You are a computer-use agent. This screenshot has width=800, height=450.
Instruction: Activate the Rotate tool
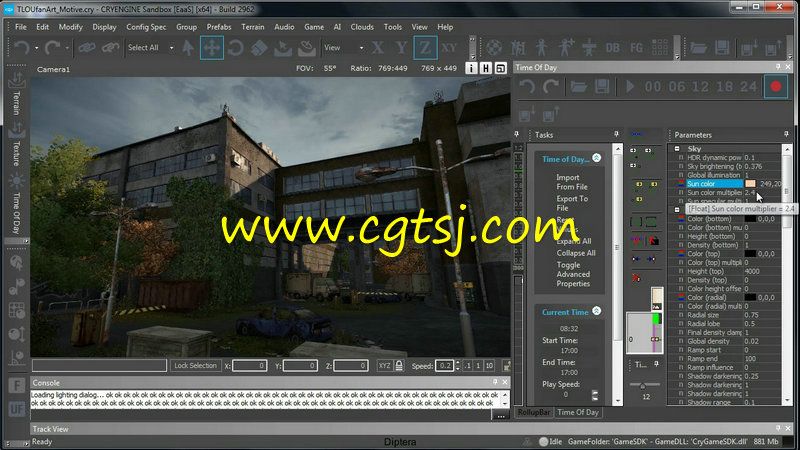tap(236, 48)
